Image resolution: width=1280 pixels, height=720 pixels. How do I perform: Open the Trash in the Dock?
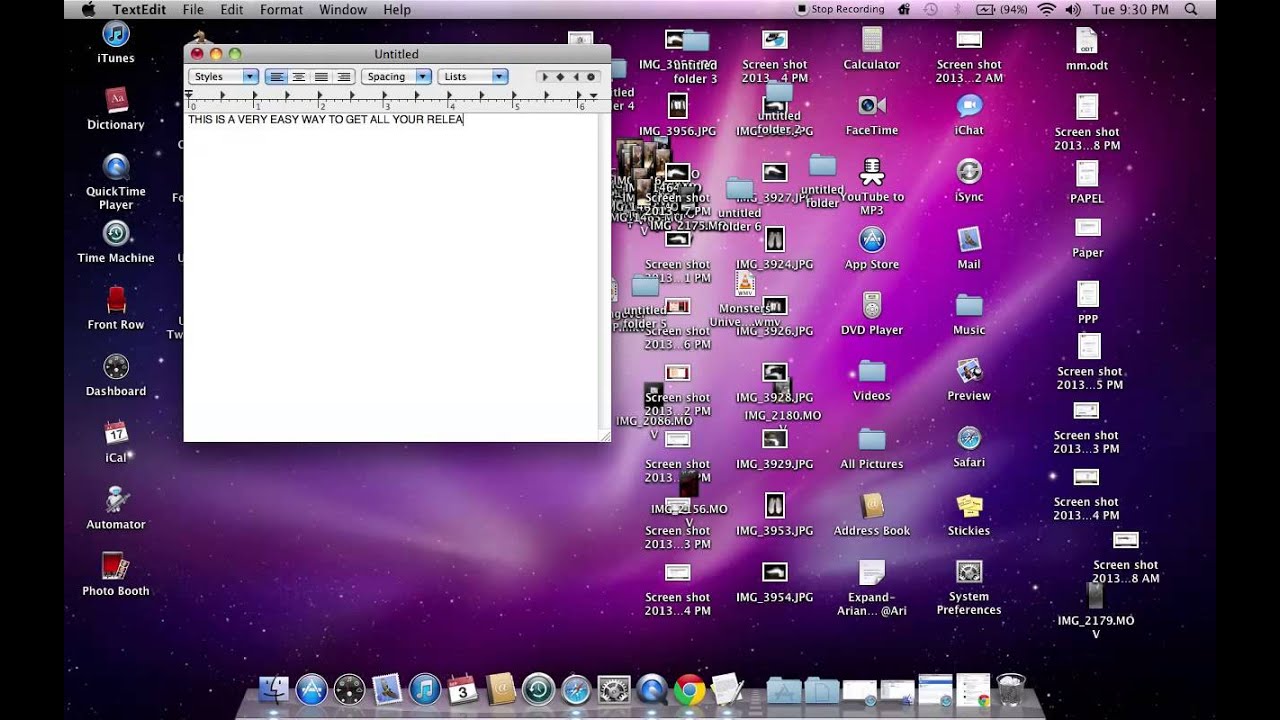pos(1011,689)
